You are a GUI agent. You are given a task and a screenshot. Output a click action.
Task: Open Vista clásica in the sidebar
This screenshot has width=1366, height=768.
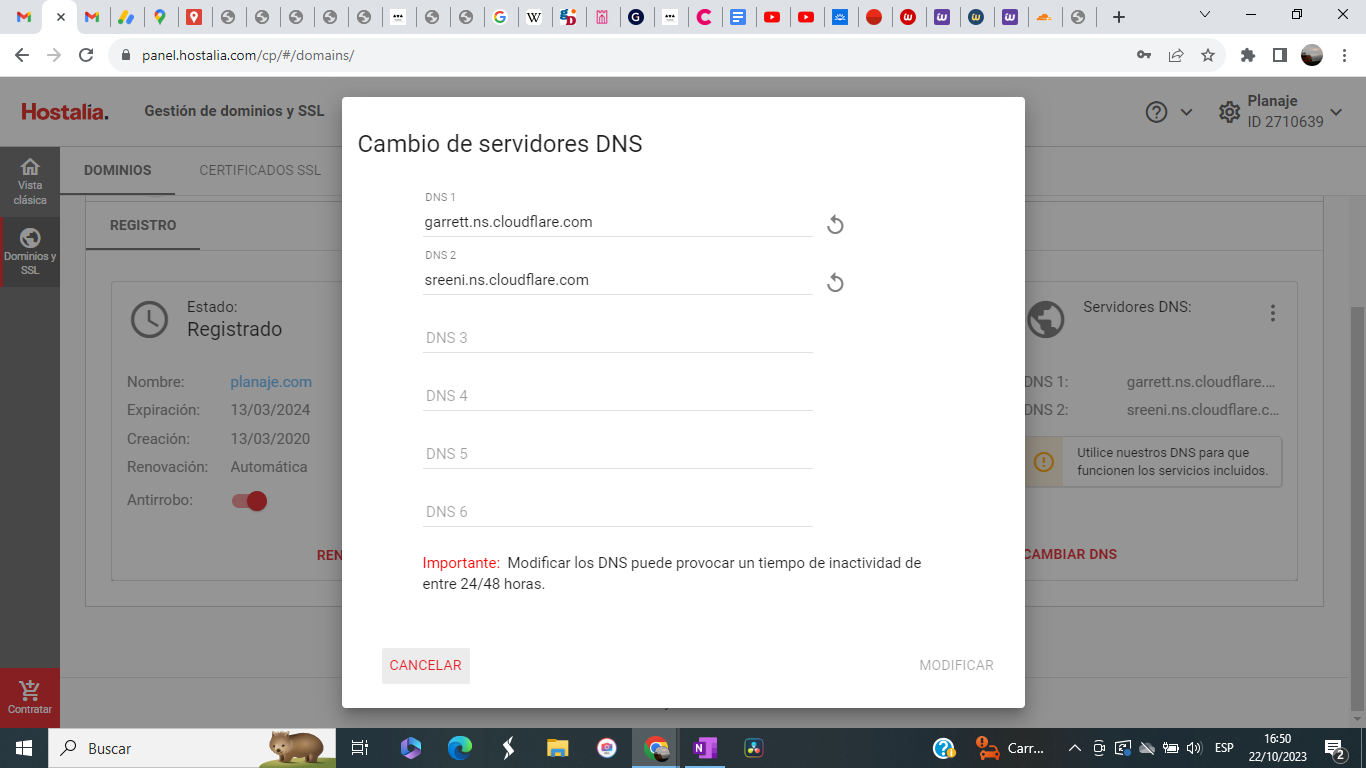point(30,182)
